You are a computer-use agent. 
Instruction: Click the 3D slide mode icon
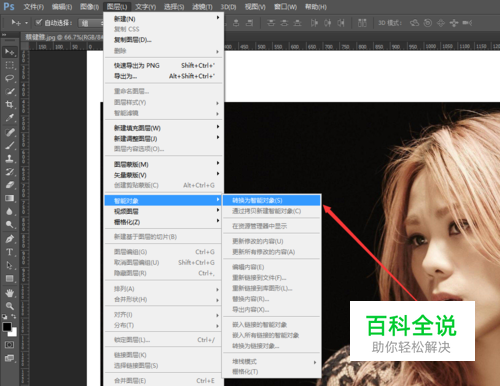454,23
